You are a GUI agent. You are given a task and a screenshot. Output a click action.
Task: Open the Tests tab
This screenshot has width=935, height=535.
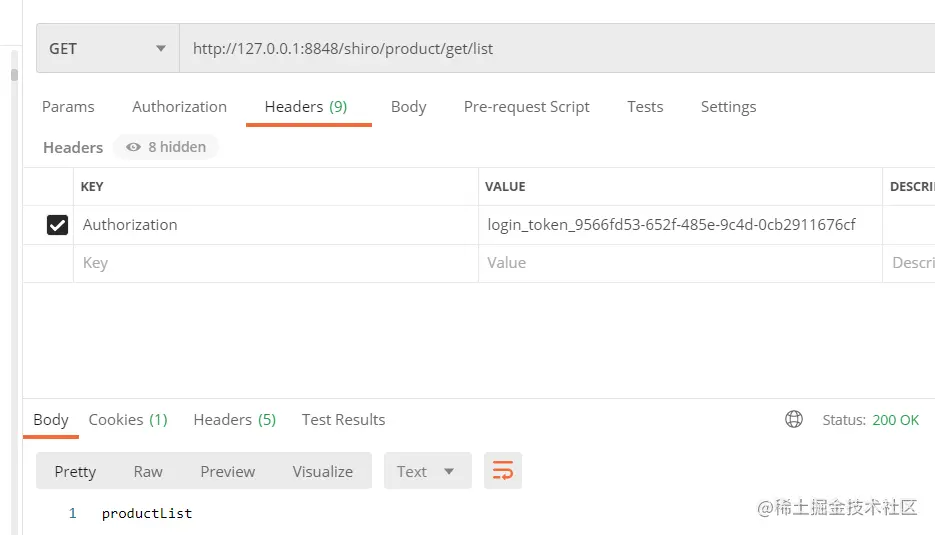[645, 107]
